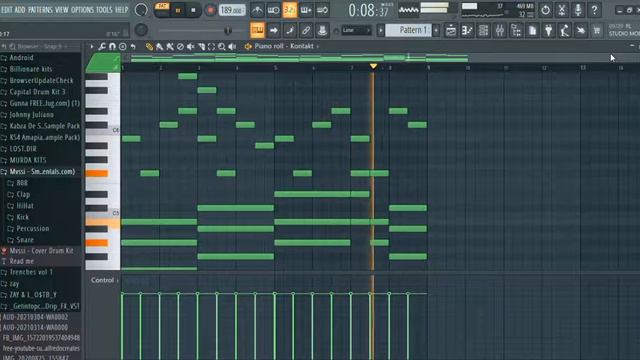The width and height of the screenshot is (640, 360).
Task: Open the TOOLS menu
Action: point(104,10)
